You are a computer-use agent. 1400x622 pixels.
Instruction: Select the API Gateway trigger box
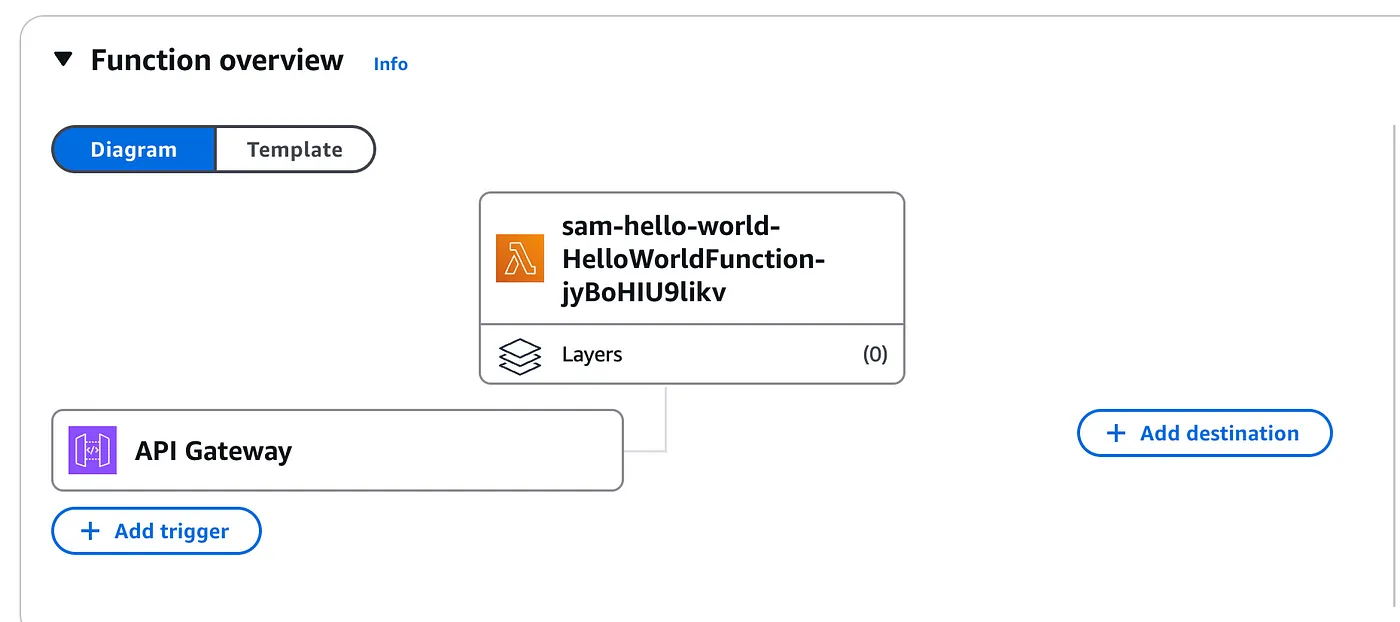tap(337, 450)
